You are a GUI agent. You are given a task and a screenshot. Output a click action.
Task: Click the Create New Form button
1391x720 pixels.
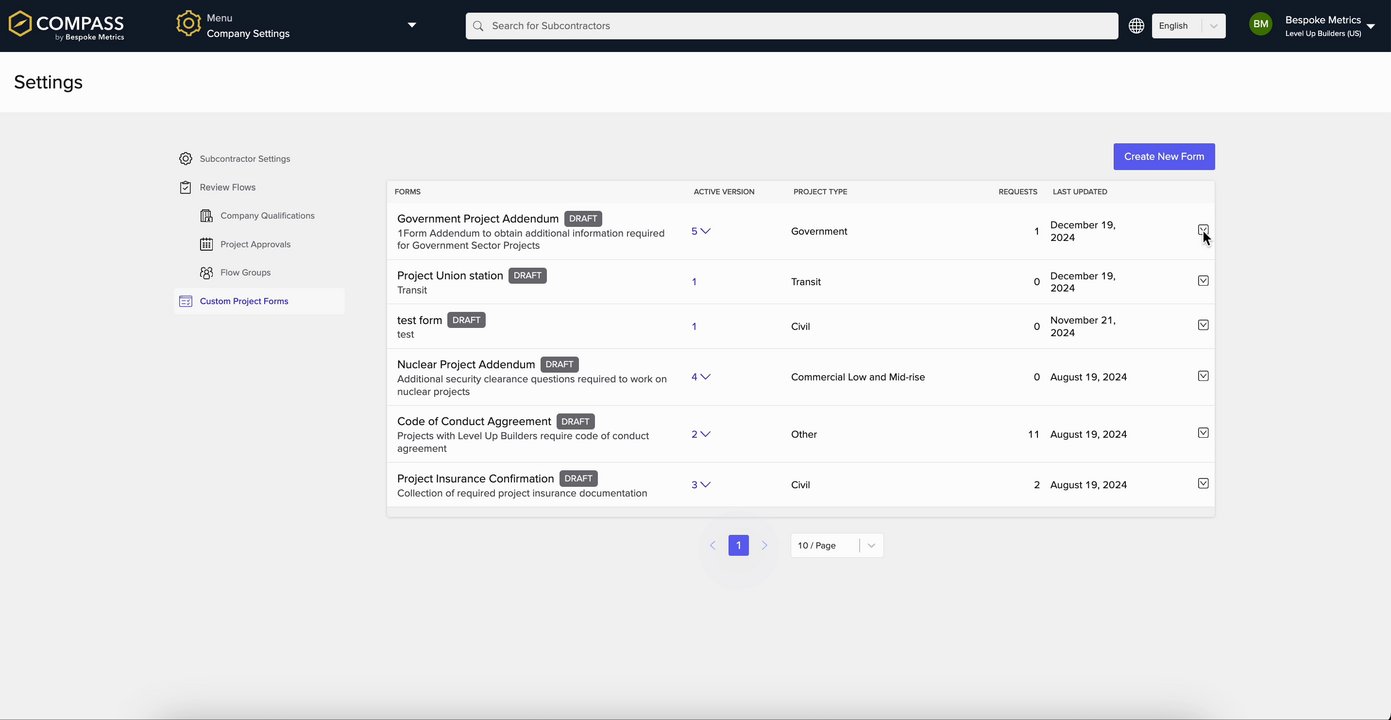click(x=1164, y=156)
